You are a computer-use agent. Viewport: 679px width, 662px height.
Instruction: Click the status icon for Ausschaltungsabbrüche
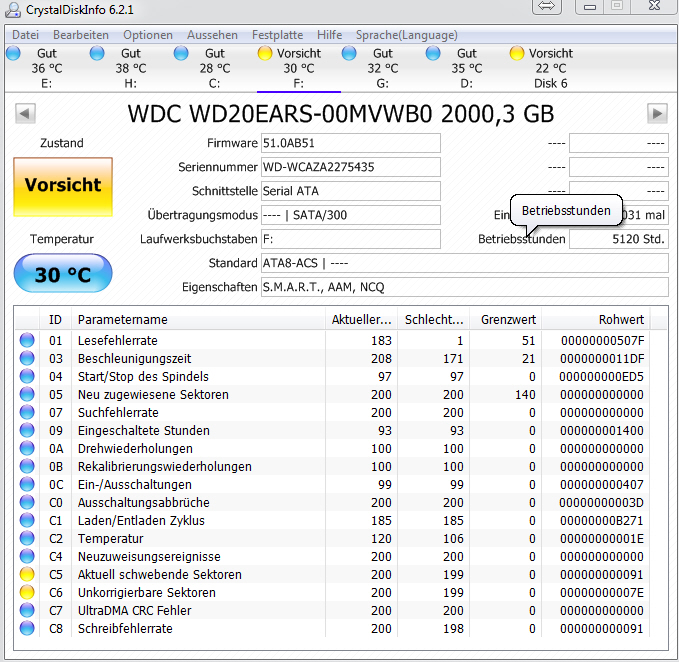tap(27, 502)
